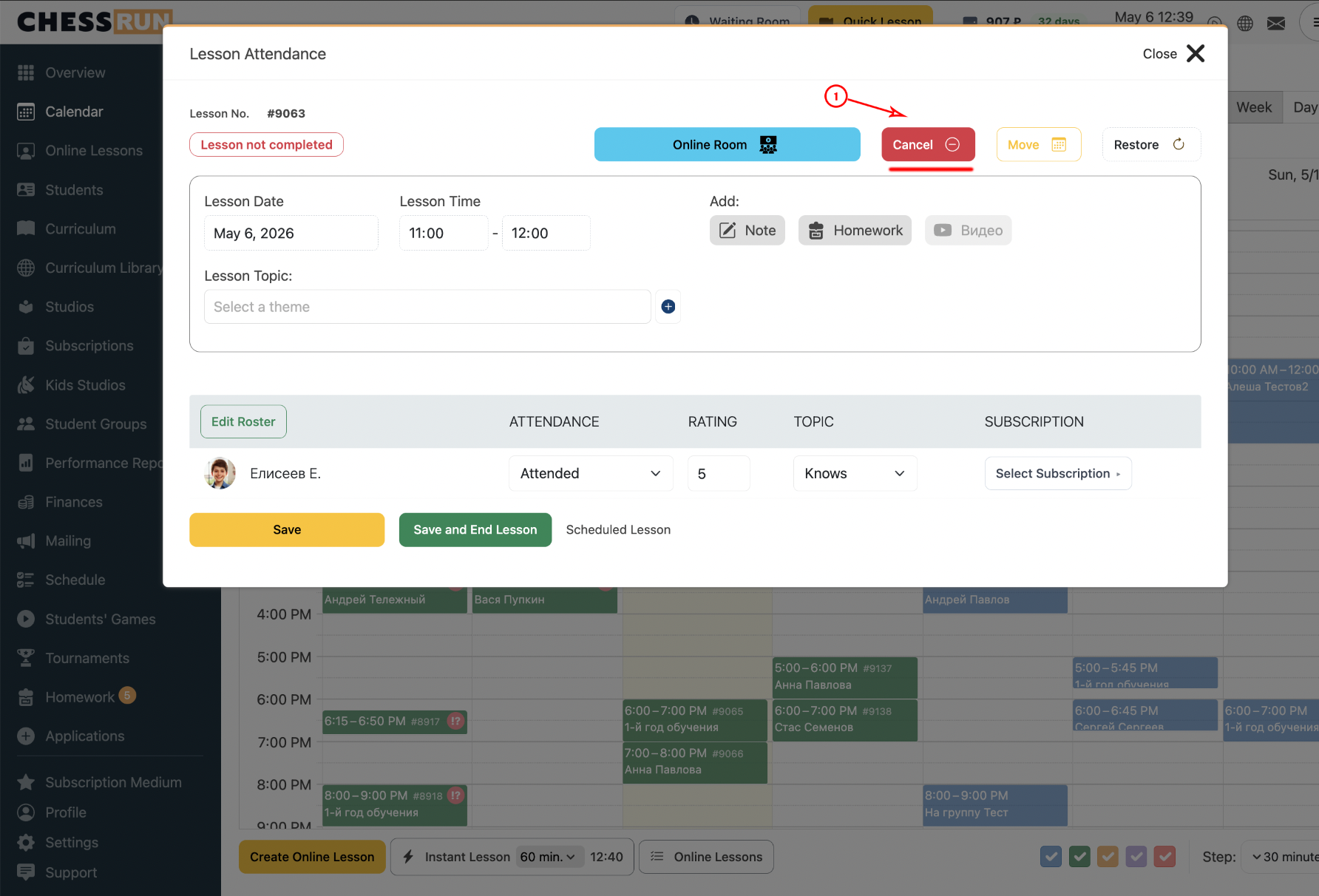
Task: Open the Online Lessons list button
Action: pos(706,857)
